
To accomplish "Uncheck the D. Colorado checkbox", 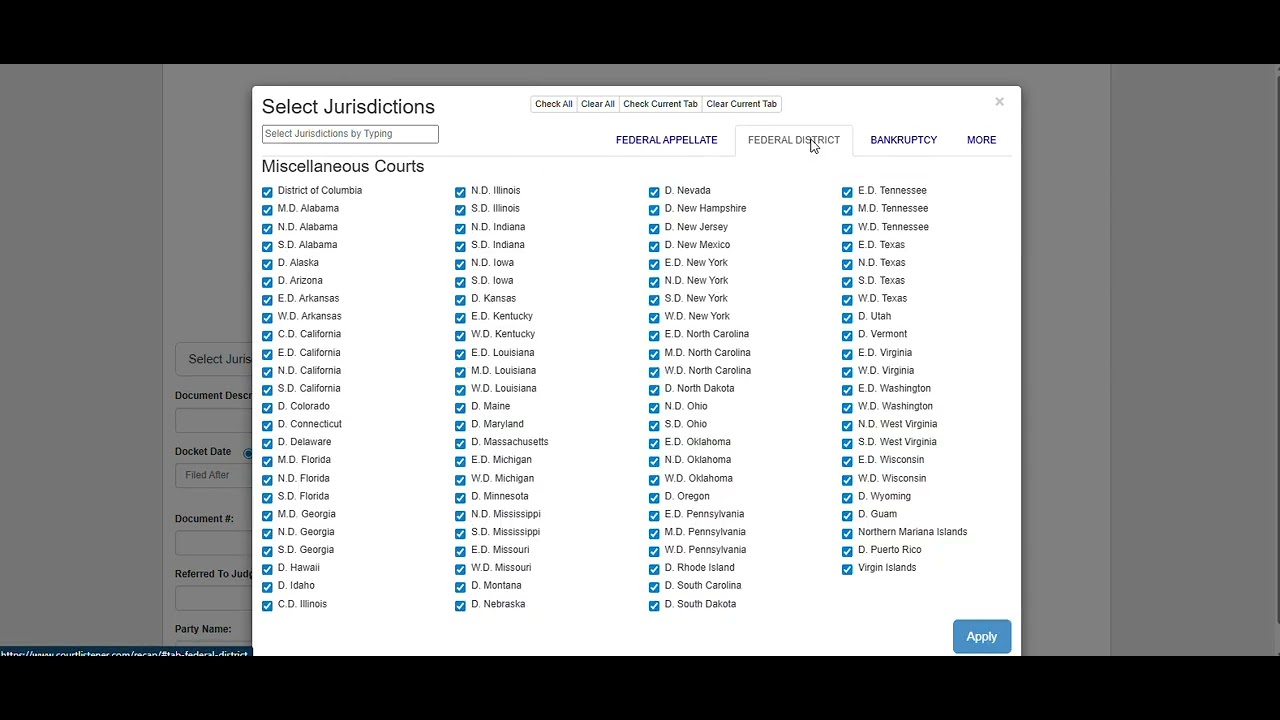I will tap(267, 408).
